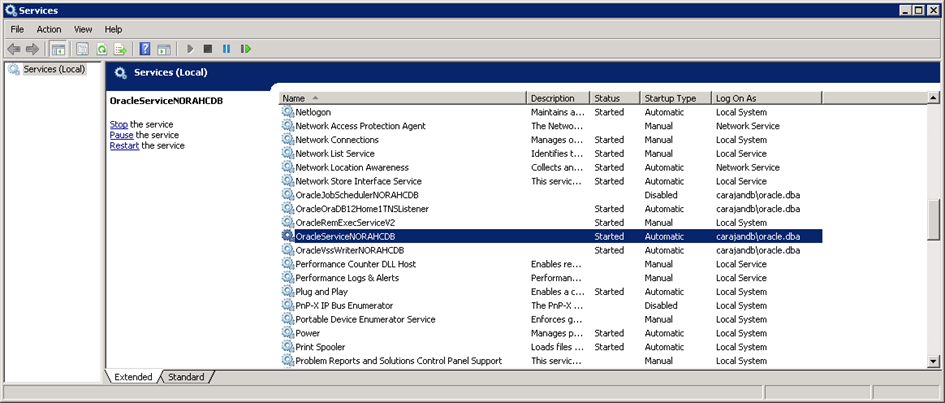Click gear icon beside Portable Device Enumerator Service
Viewport: 945px width, 403px height.
click(x=287, y=319)
